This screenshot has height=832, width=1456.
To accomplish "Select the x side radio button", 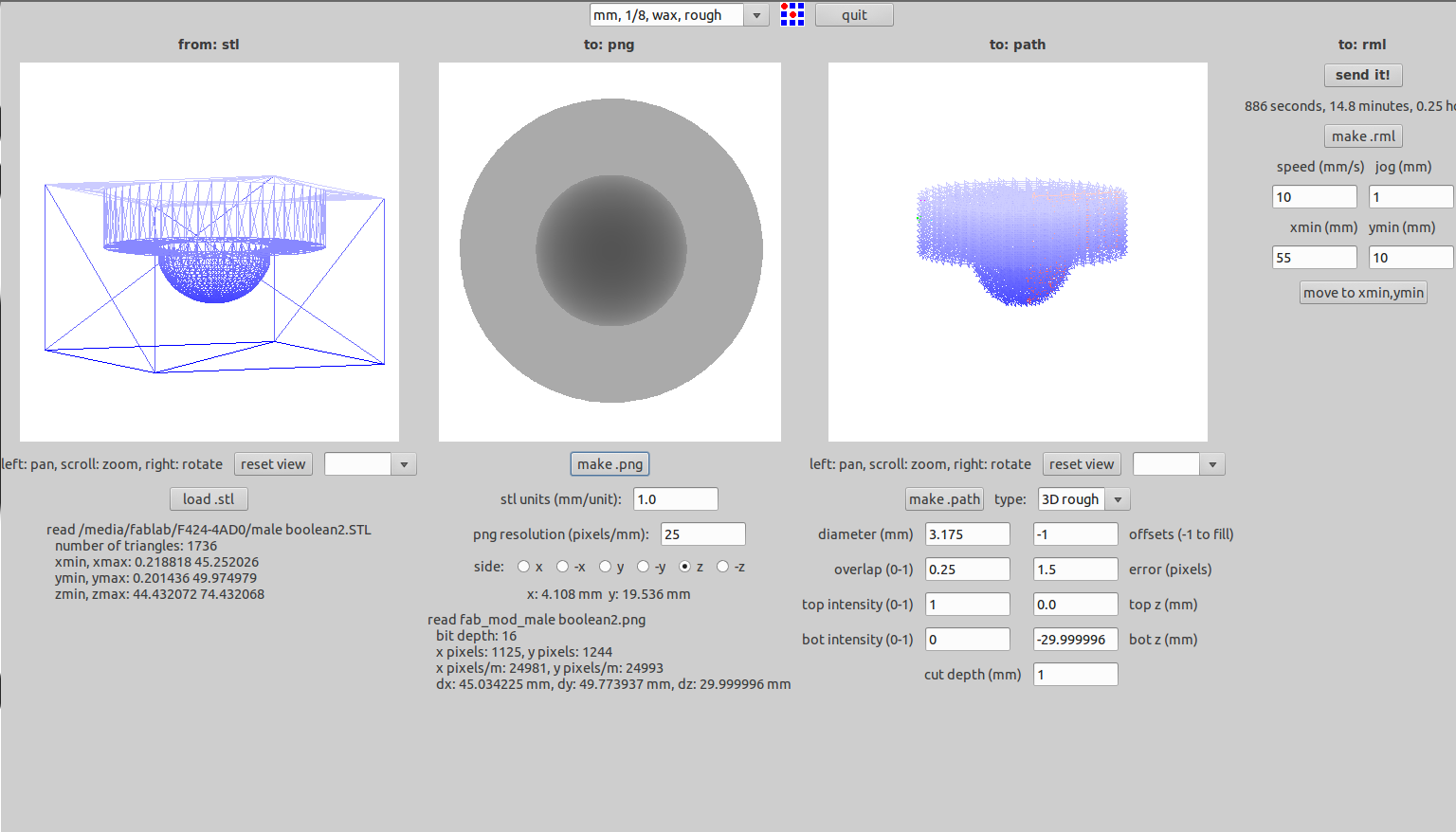I will tap(523, 567).
